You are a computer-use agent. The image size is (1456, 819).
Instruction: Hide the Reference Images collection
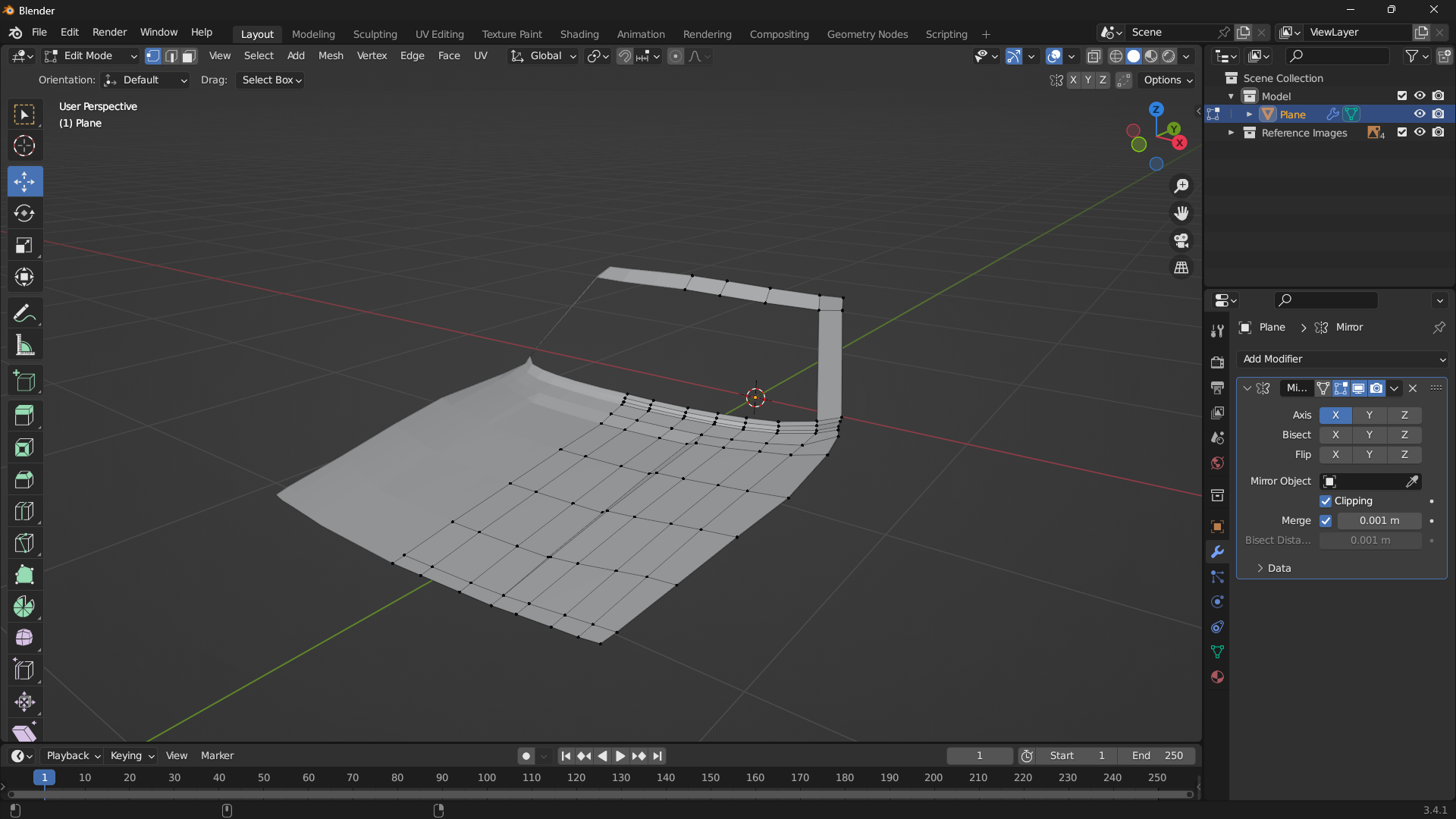pos(1420,133)
